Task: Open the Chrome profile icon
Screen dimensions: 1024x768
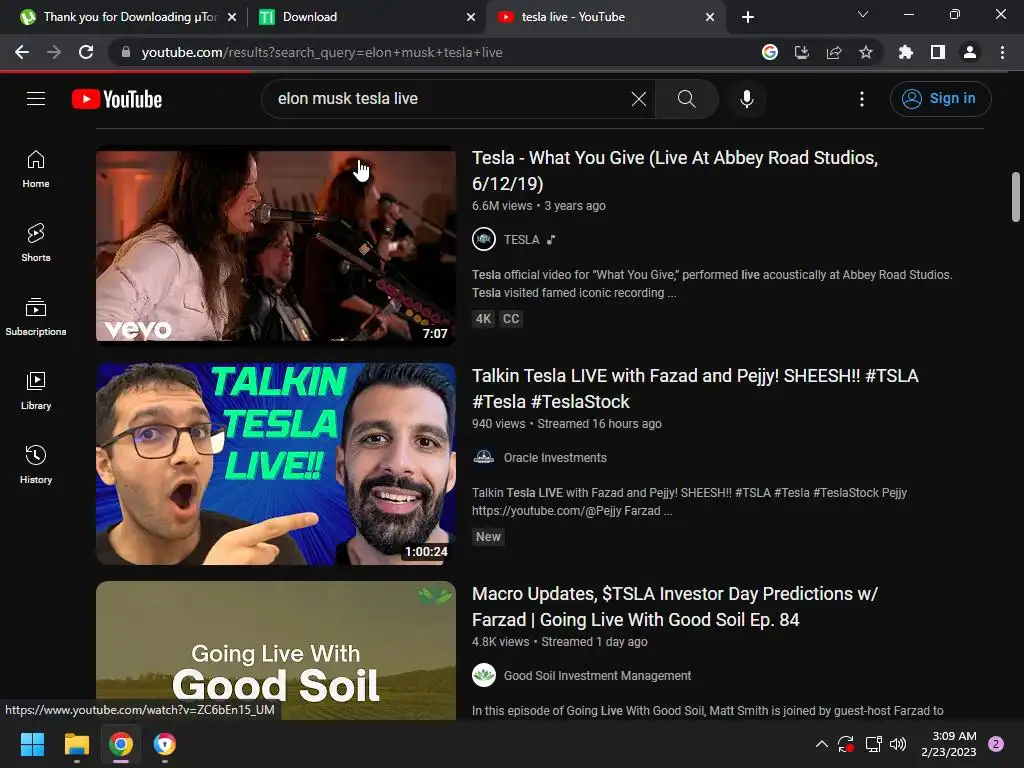Action: click(970, 52)
